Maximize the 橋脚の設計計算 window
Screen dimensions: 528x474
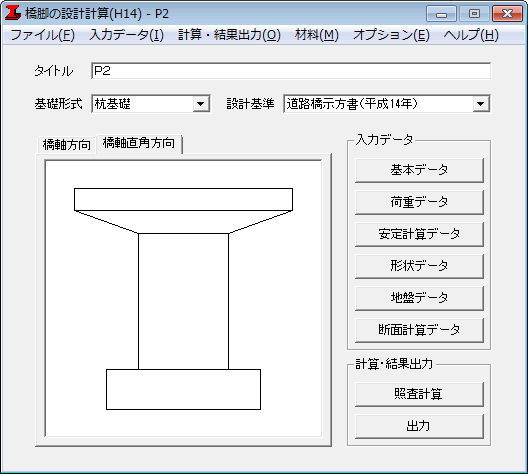[x=474, y=14]
